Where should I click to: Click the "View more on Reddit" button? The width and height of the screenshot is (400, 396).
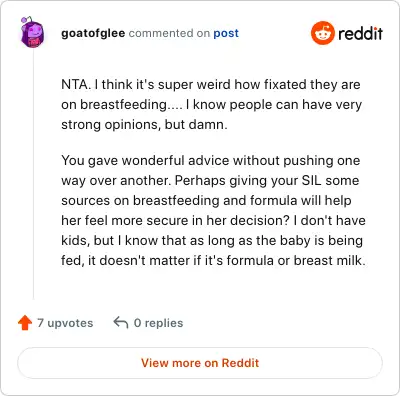[200, 363]
